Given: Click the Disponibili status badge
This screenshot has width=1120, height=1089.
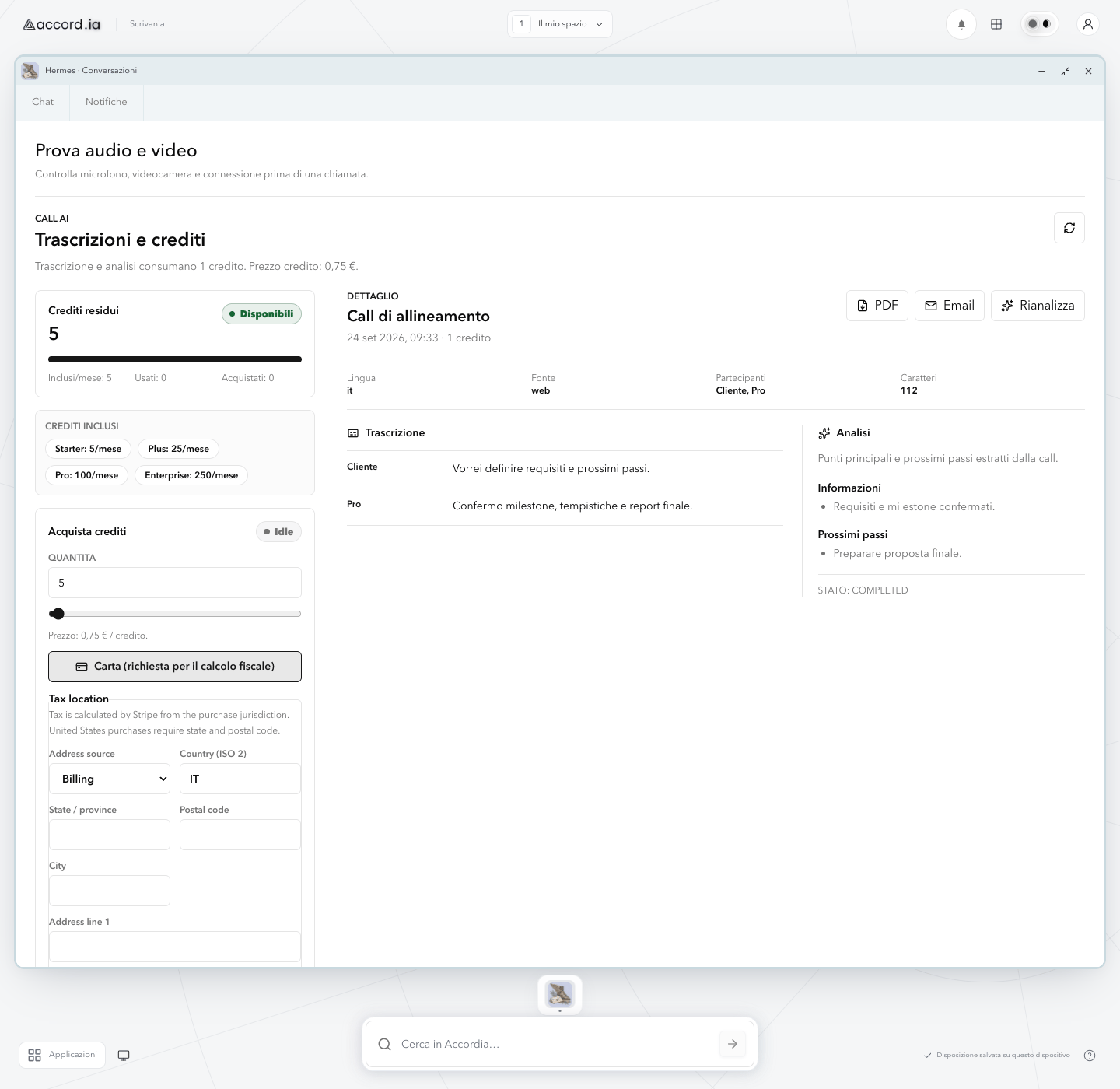Looking at the screenshot, I should pos(261,314).
